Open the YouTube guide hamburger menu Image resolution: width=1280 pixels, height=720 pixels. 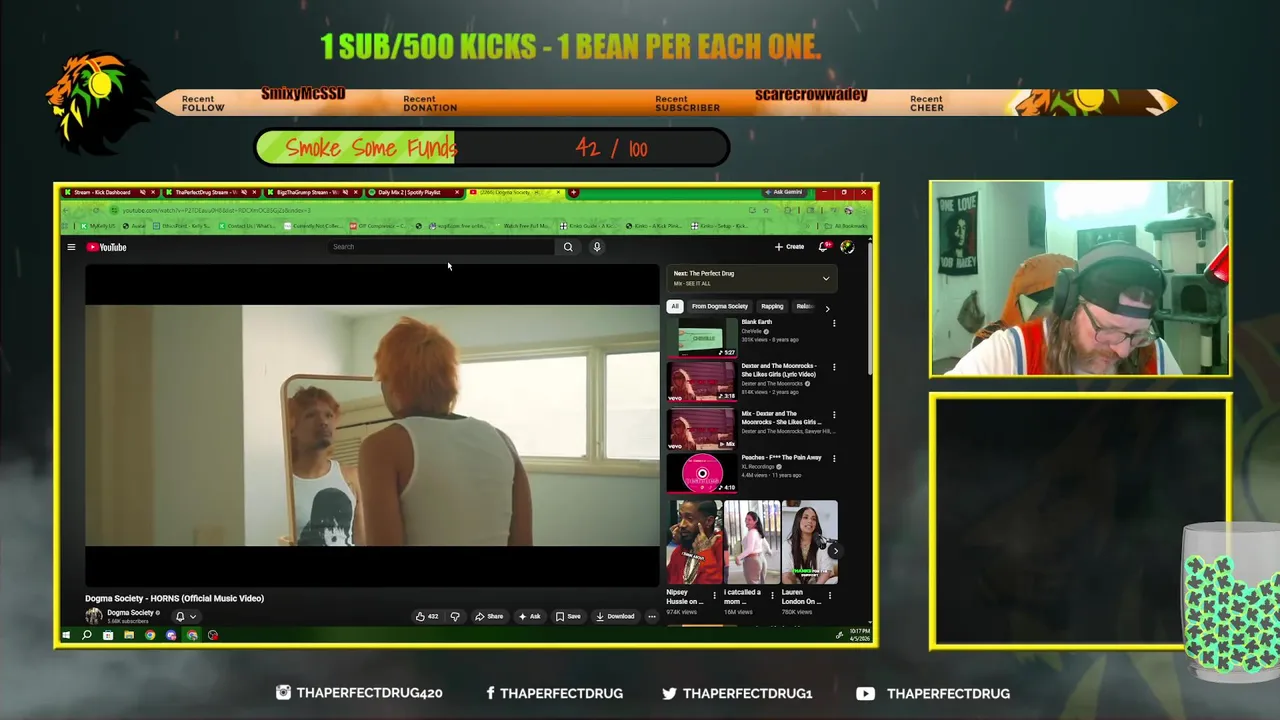click(71, 247)
